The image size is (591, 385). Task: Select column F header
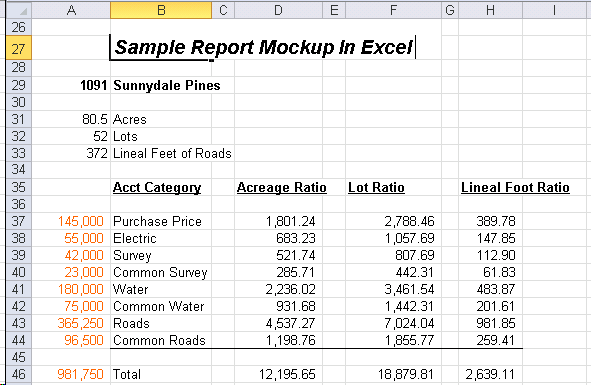[393, 10]
